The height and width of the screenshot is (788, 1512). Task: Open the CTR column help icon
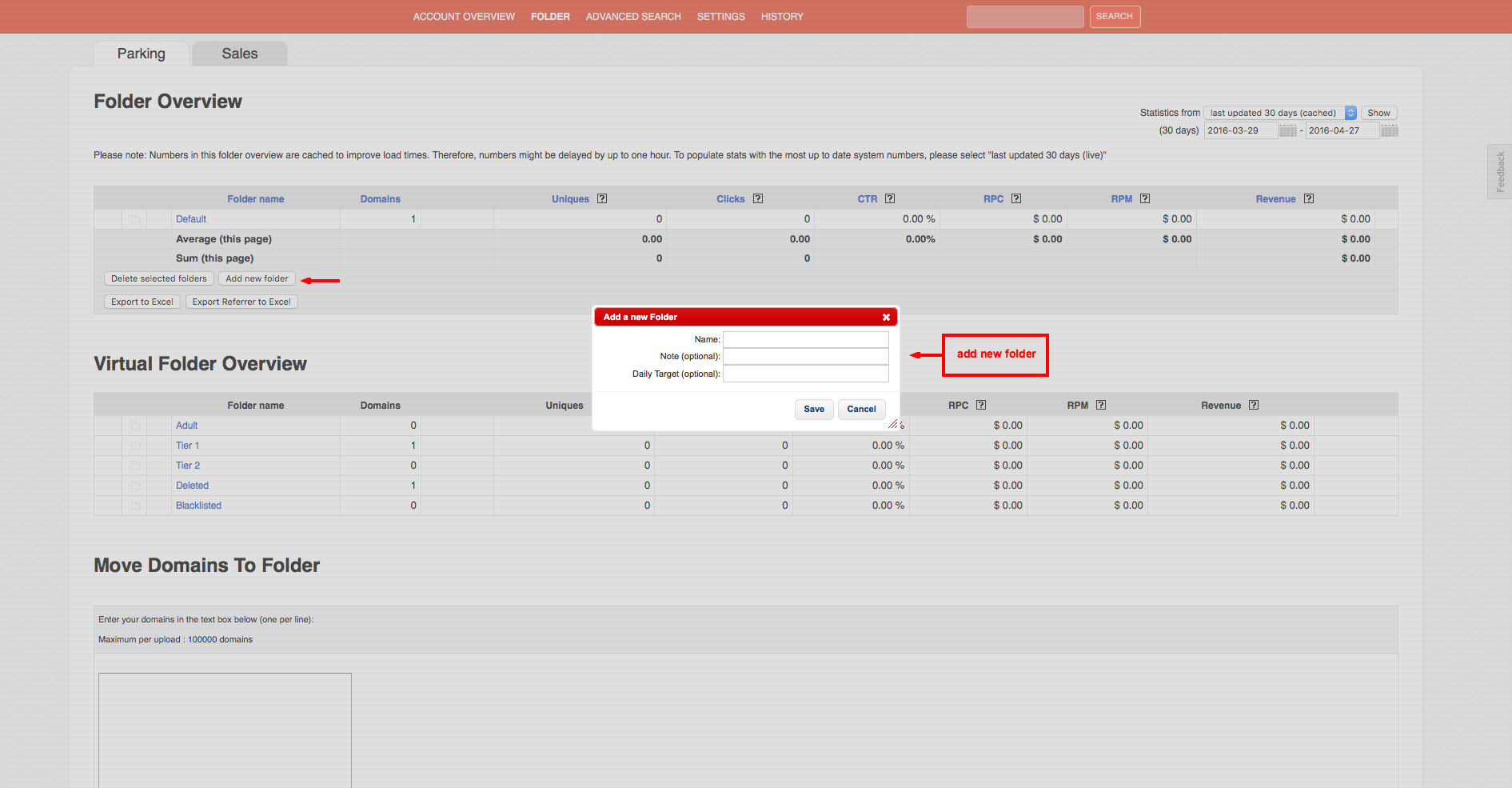890,198
